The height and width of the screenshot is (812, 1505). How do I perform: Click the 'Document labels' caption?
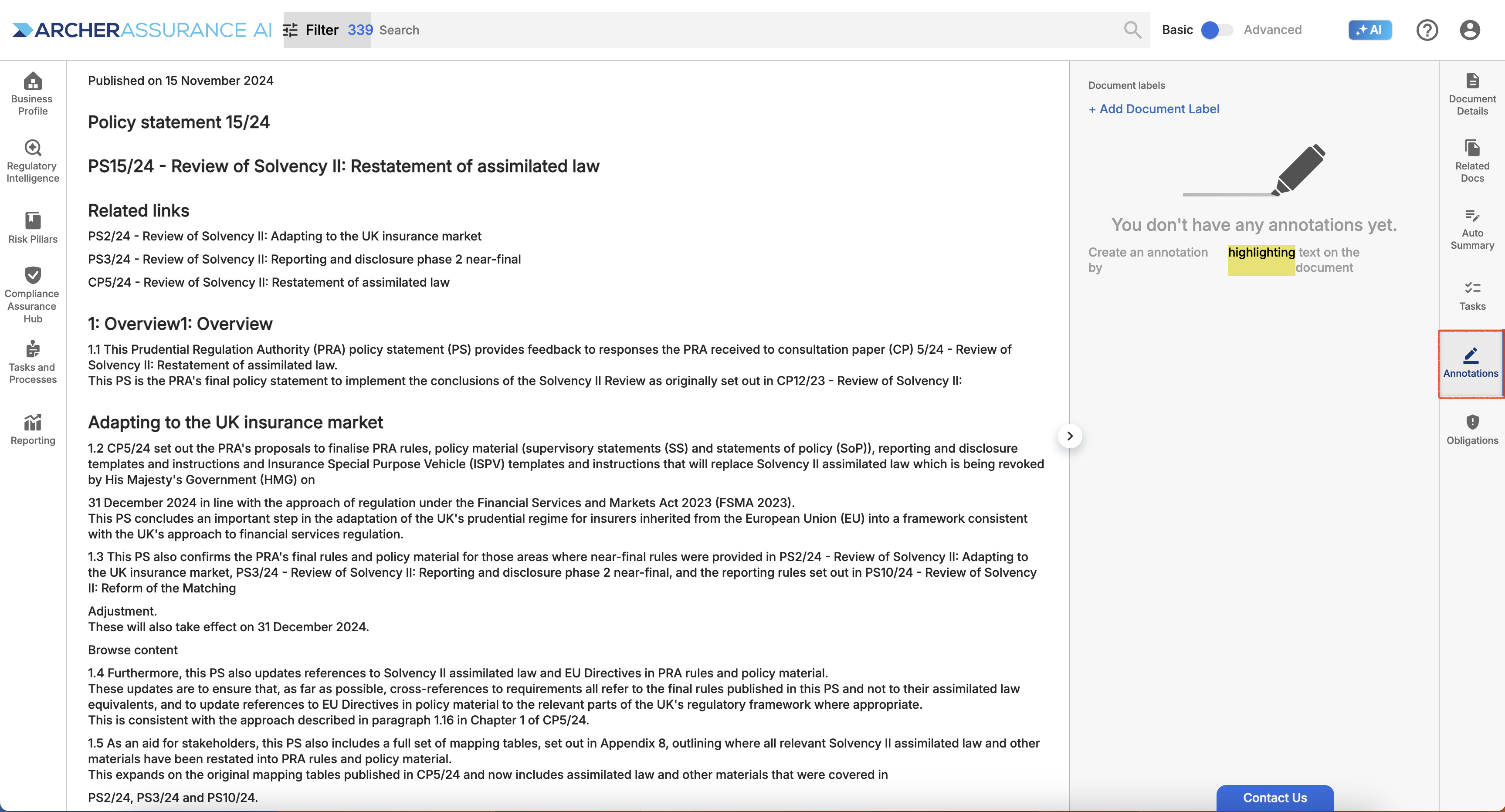point(1126,85)
